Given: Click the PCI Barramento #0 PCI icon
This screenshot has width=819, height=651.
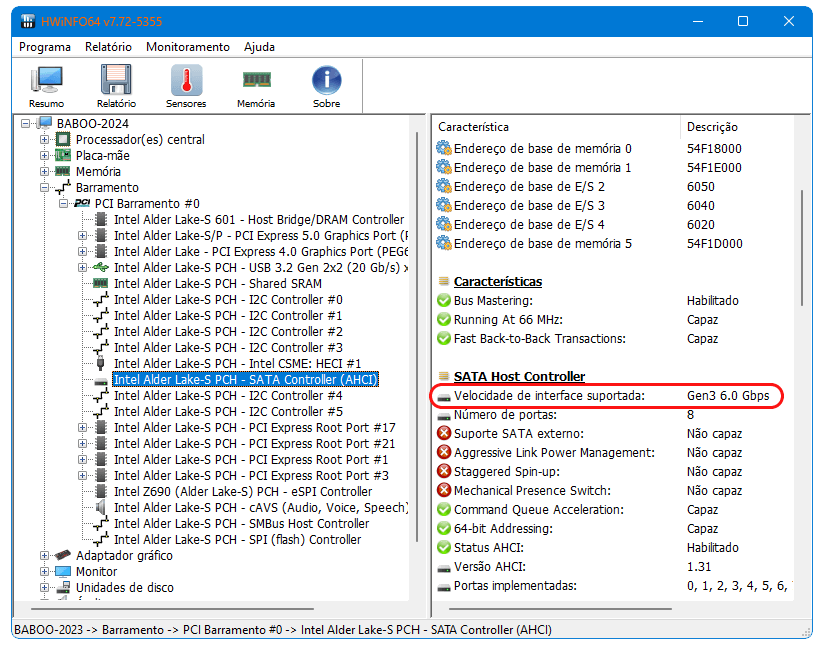Looking at the screenshot, I should click(82, 203).
